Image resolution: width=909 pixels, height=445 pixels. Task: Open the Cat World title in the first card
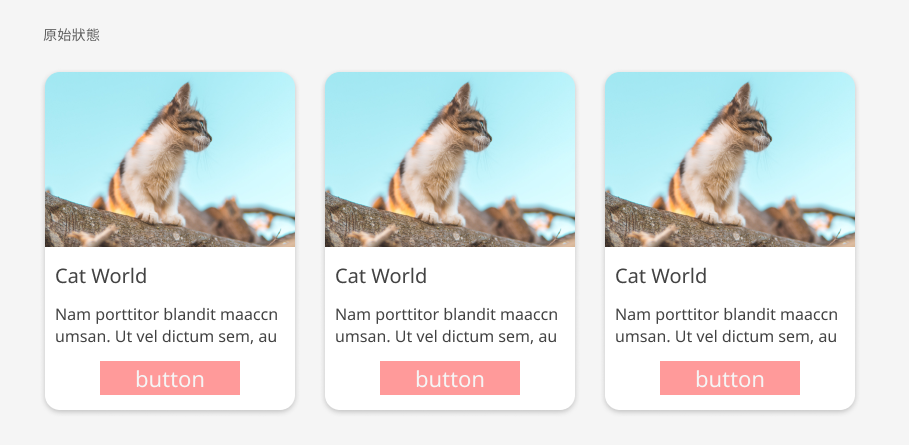click(101, 276)
